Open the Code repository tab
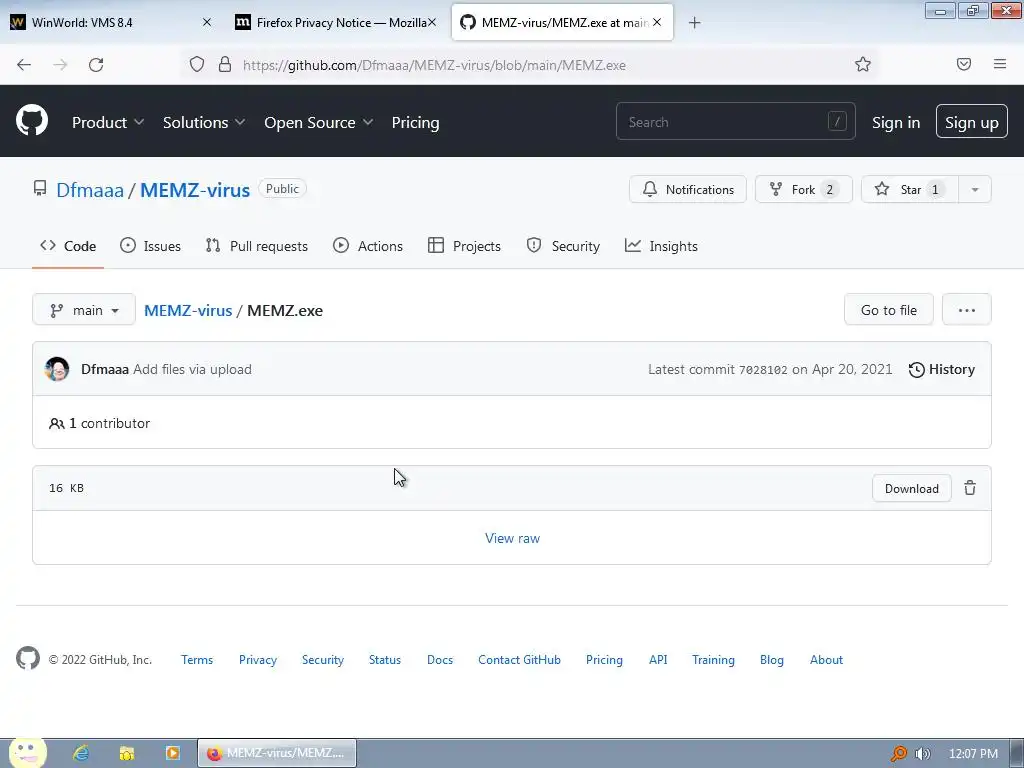The width and height of the screenshot is (1024, 768). [68, 246]
